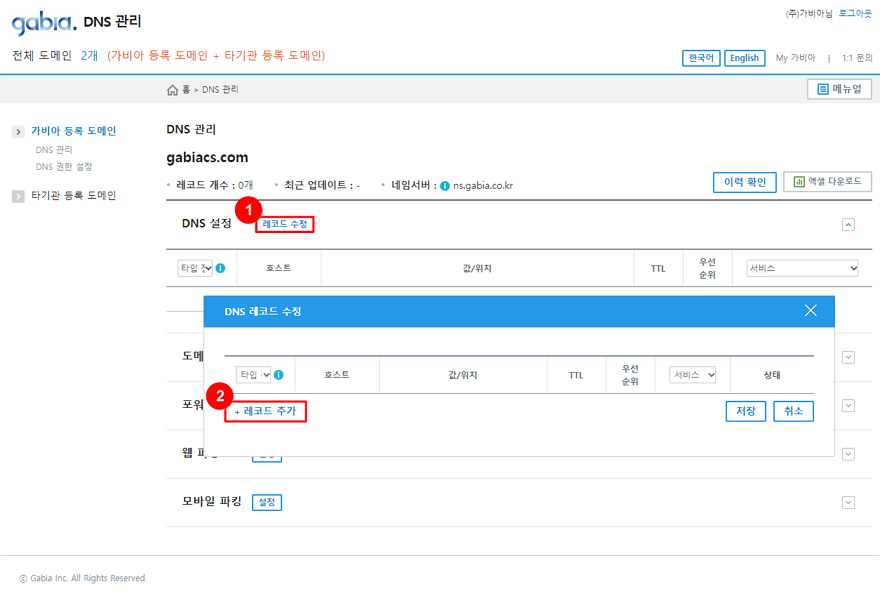The width and height of the screenshot is (880, 610).
Task: Click the Gabia logo
Action: 44,22
